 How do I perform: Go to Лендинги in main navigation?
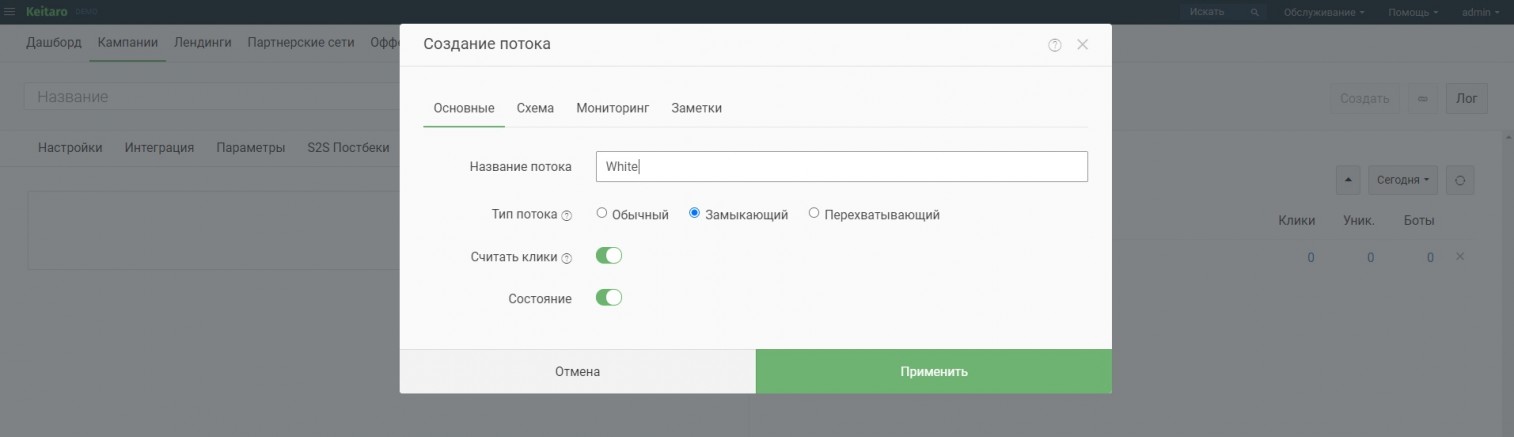click(x=203, y=43)
